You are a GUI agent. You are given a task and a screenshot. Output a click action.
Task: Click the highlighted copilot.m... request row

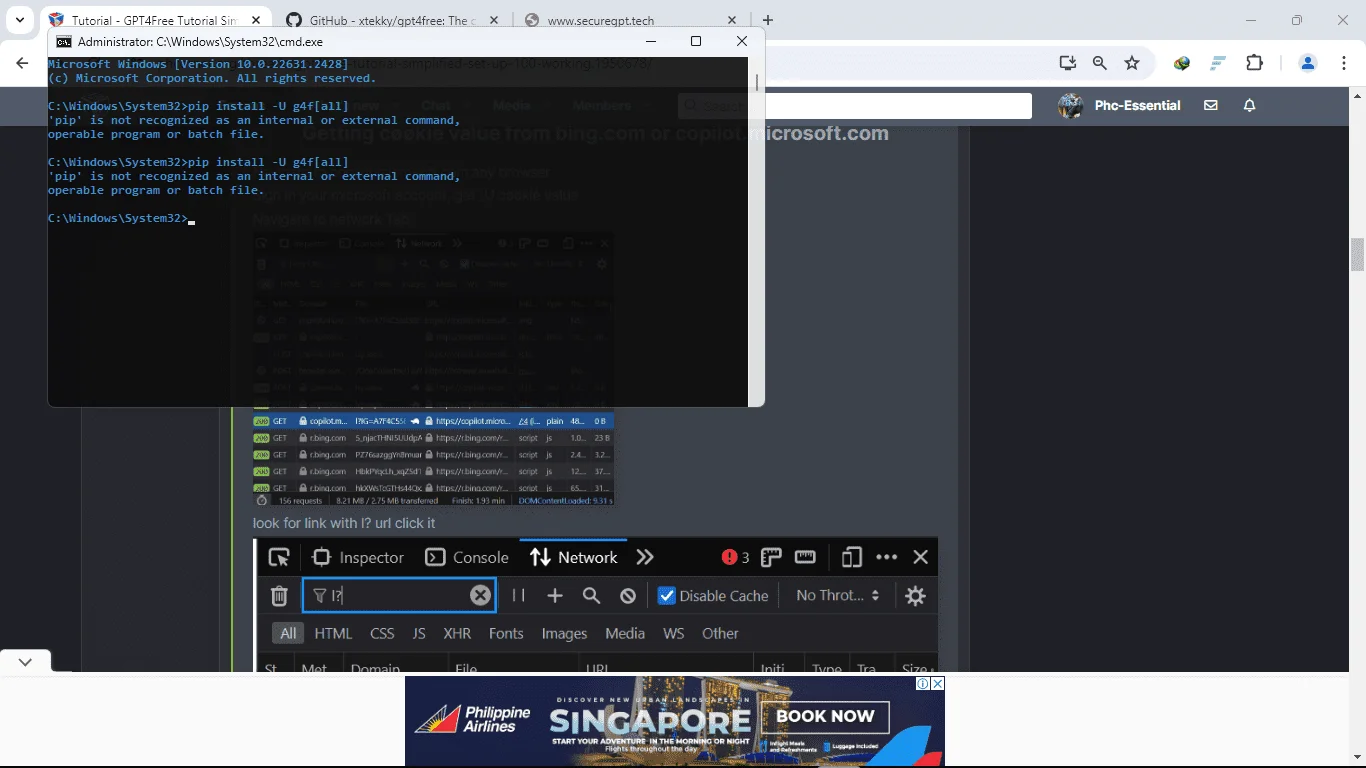(433, 421)
